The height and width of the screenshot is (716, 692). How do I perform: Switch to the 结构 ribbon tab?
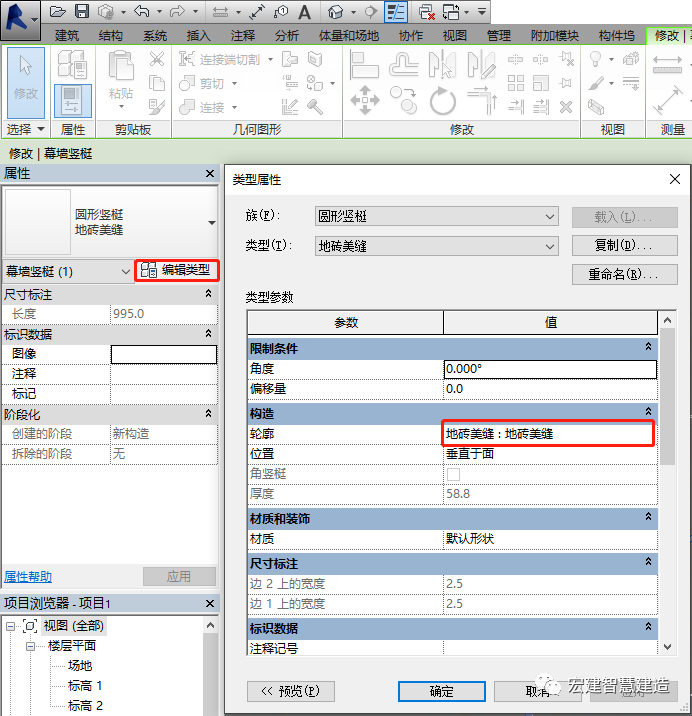(111, 35)
